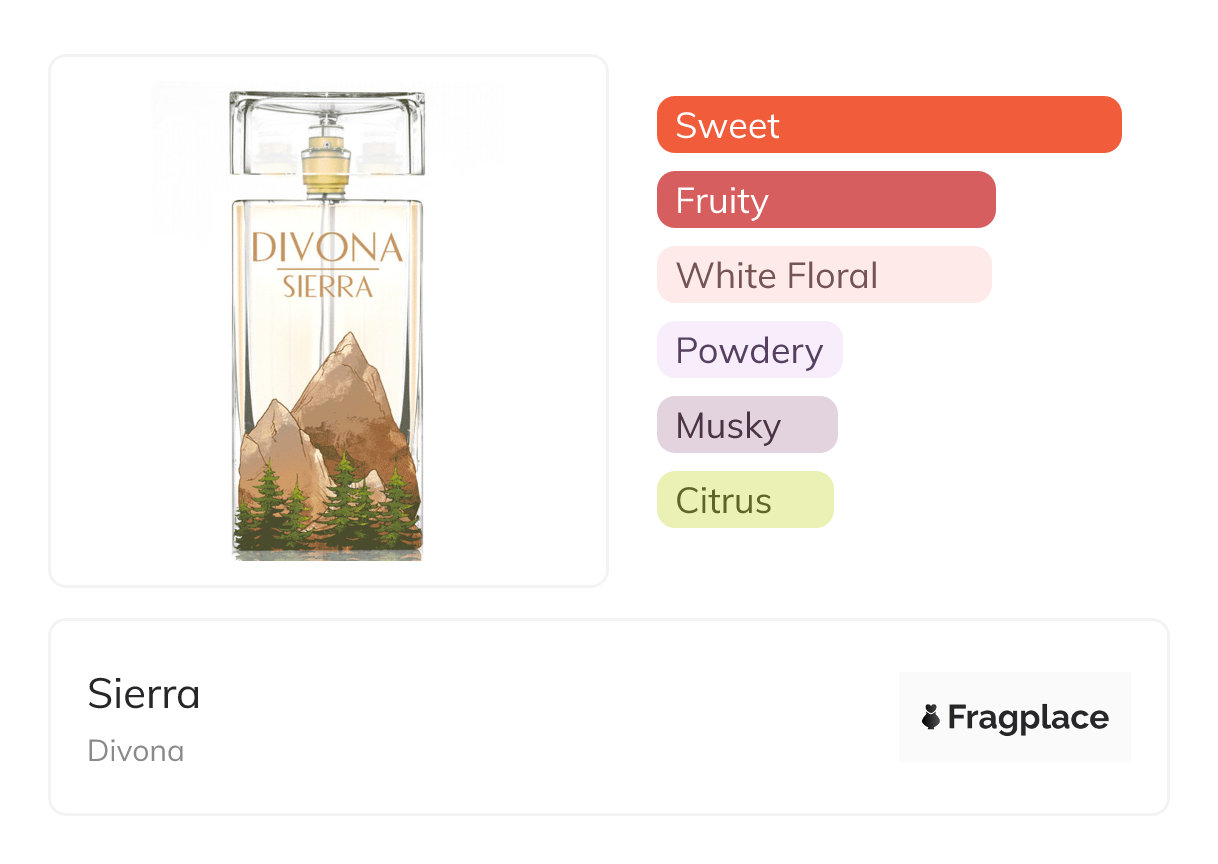This screenshot has height=864, width=1218.
Task: Click the SIERRA lettering on the bottle
Action: [327, 287]
